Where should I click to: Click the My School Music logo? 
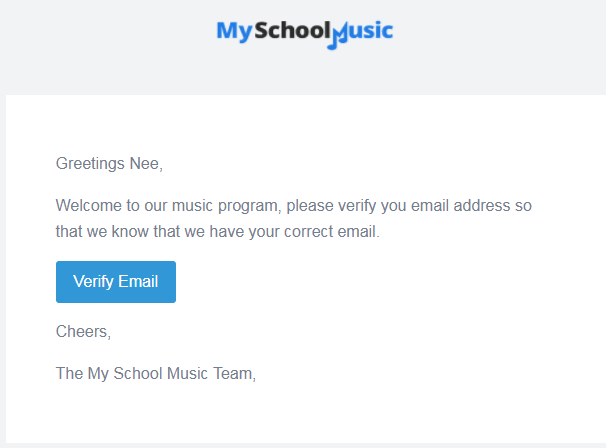tap(305, 34)
